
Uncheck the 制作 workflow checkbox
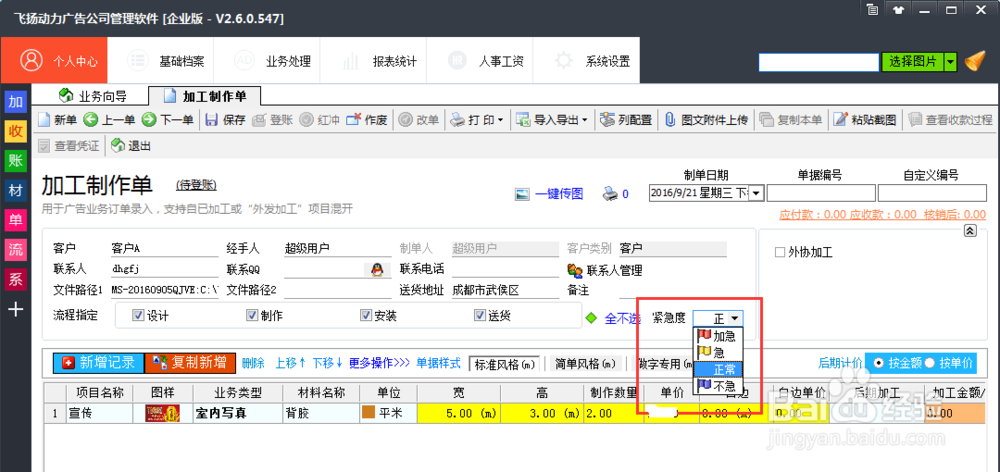(x=253, y=315)
